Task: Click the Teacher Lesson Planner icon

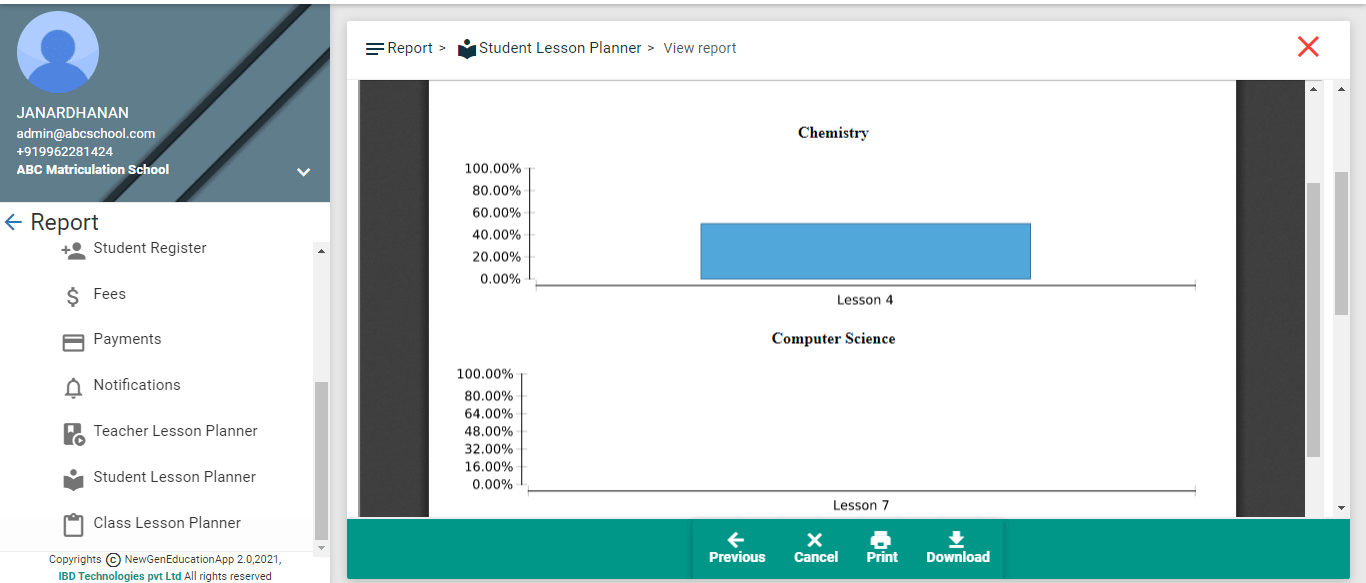Action: point(74,434)
